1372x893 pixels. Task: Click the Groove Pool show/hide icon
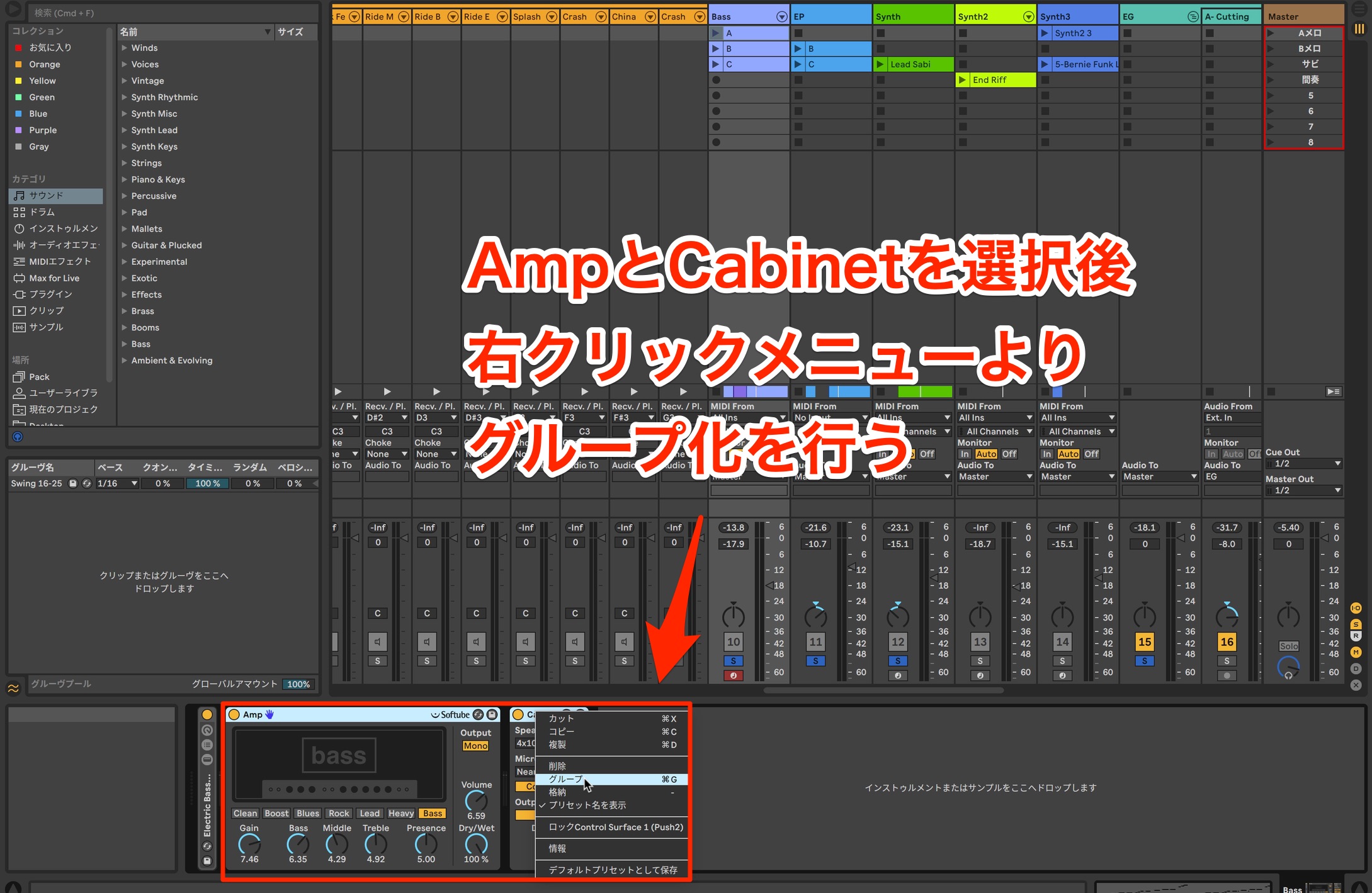(13, 688)
